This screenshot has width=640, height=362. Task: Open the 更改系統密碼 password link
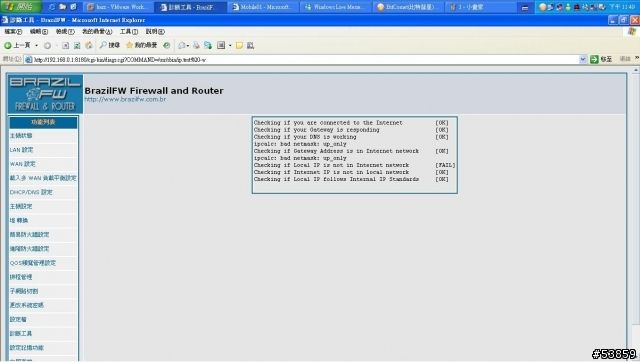point(27,305)
